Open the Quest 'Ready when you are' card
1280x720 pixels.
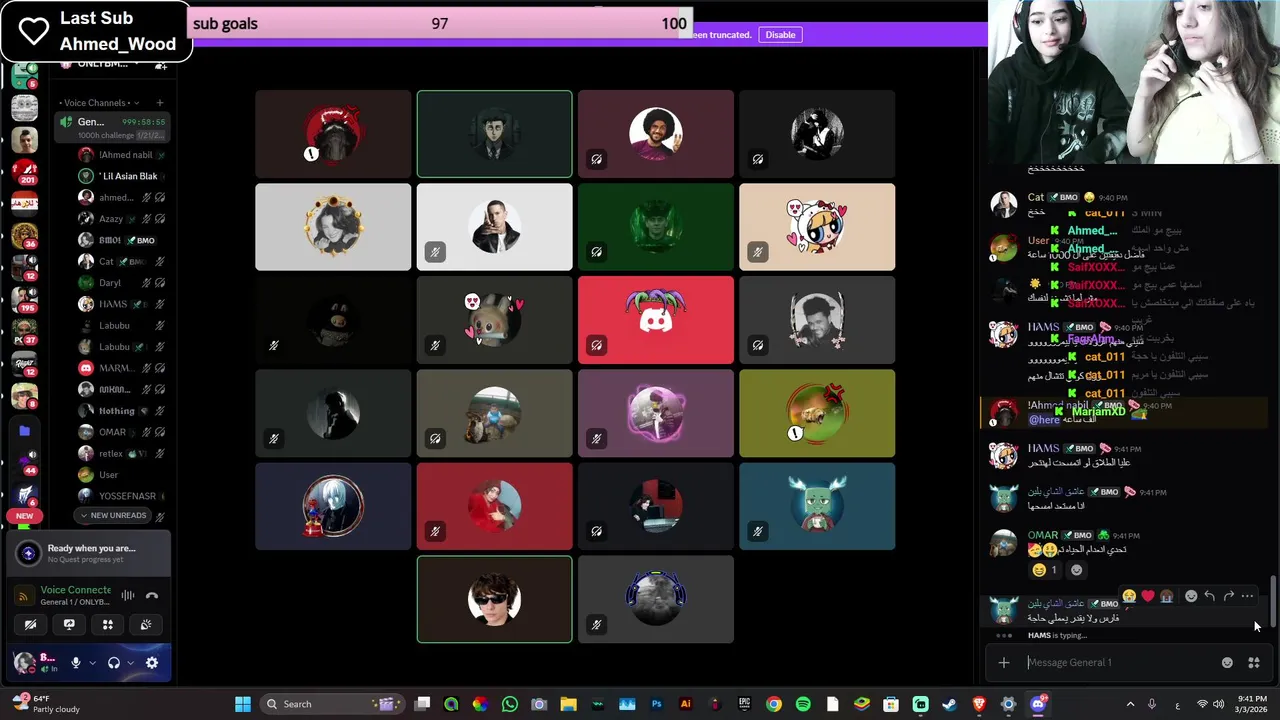89,553
